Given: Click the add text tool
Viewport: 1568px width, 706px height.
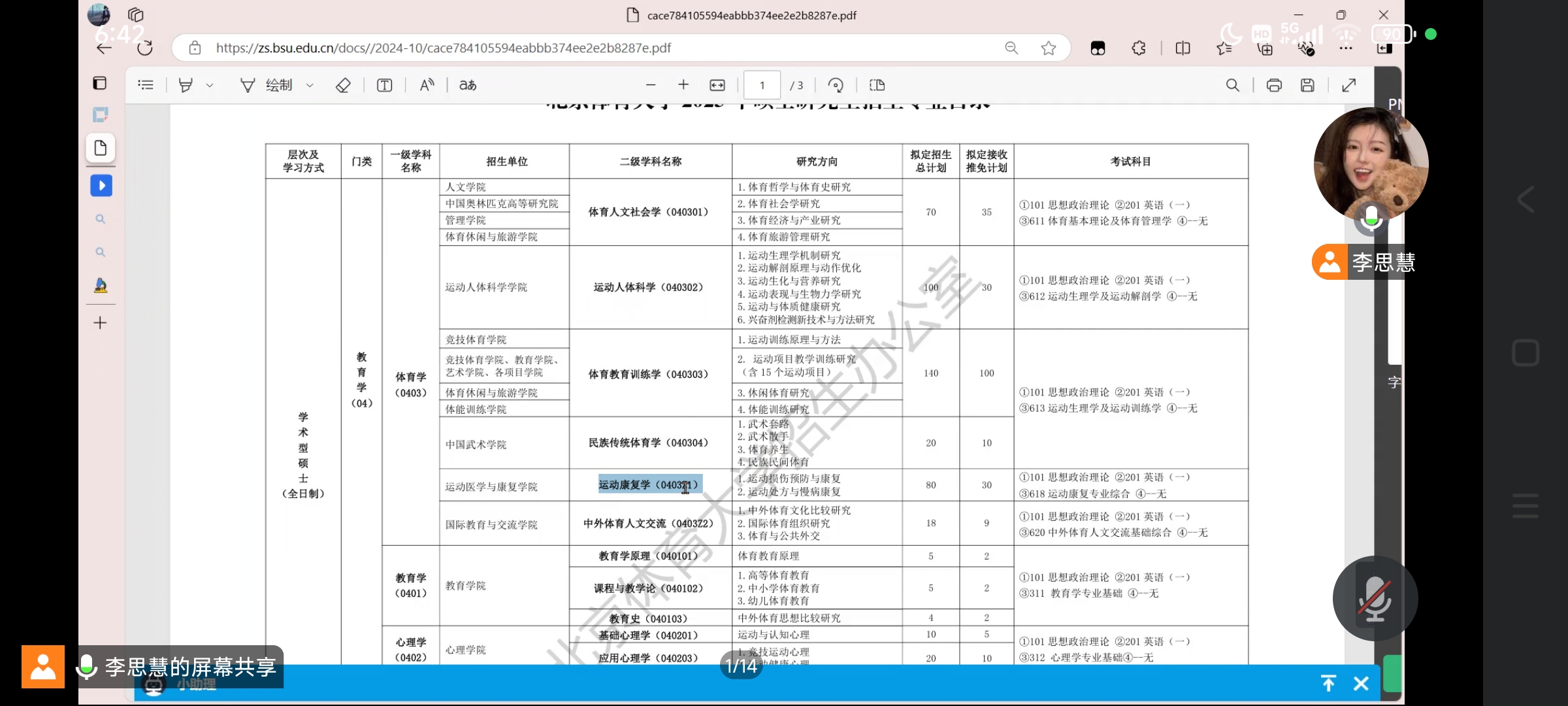Looking at the screenshot, I should (385, 85).
